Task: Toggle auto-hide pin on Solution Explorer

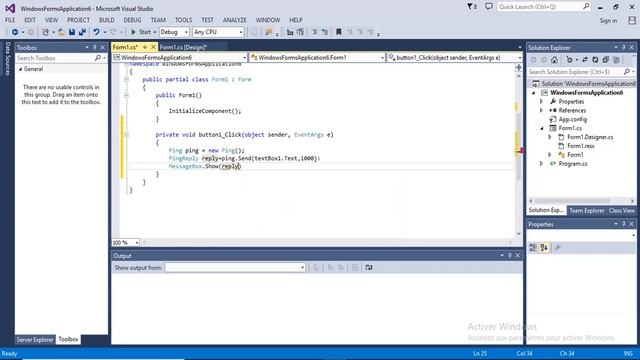Action: 623,48
